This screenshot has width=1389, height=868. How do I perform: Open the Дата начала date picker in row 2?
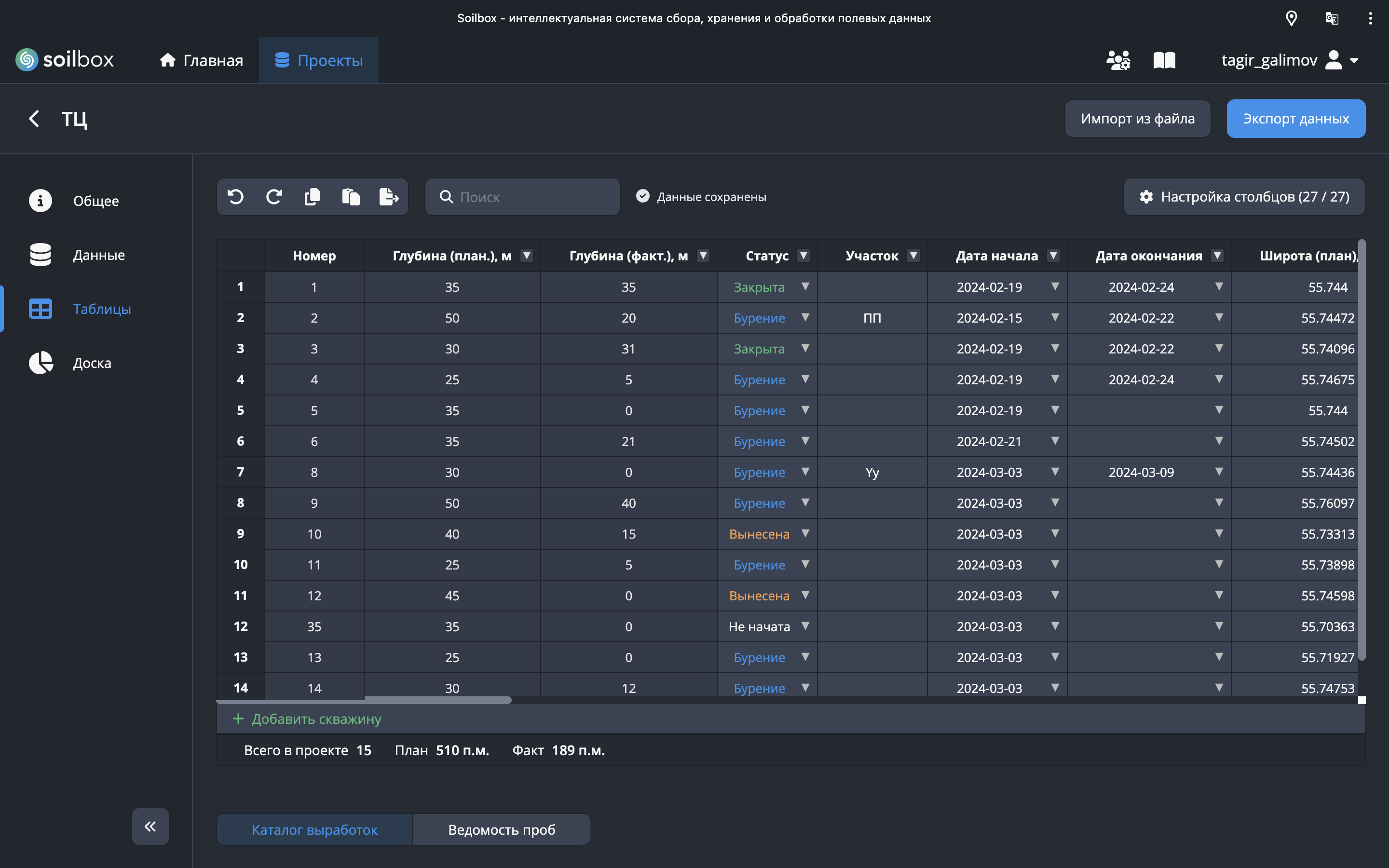(1054, 317)
